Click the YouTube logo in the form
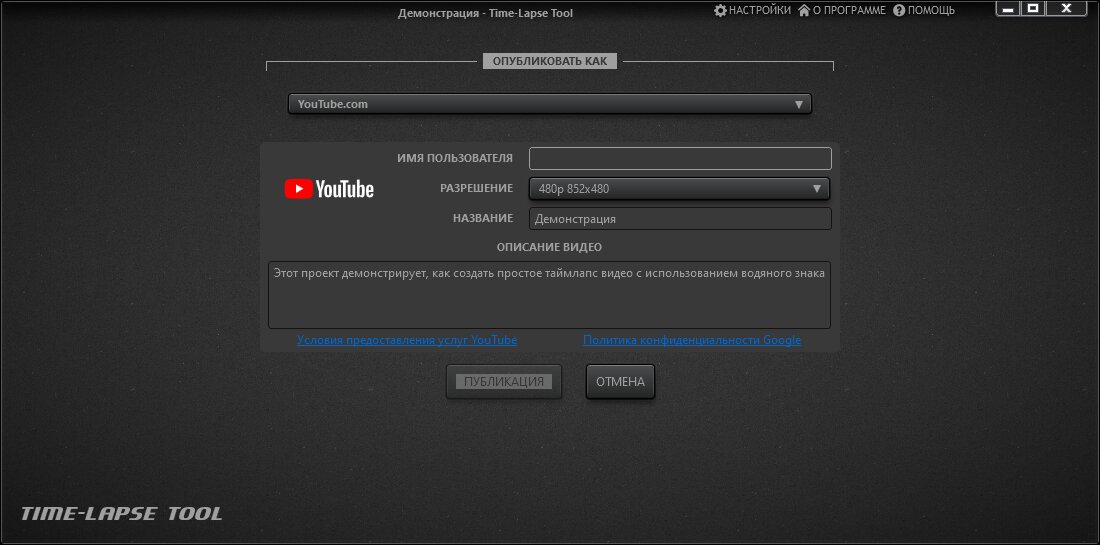 click(x=329, y=189)
